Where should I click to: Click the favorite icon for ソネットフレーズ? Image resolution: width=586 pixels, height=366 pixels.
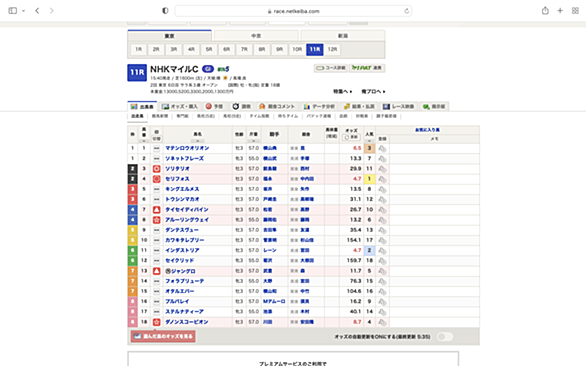pos(382,159)
